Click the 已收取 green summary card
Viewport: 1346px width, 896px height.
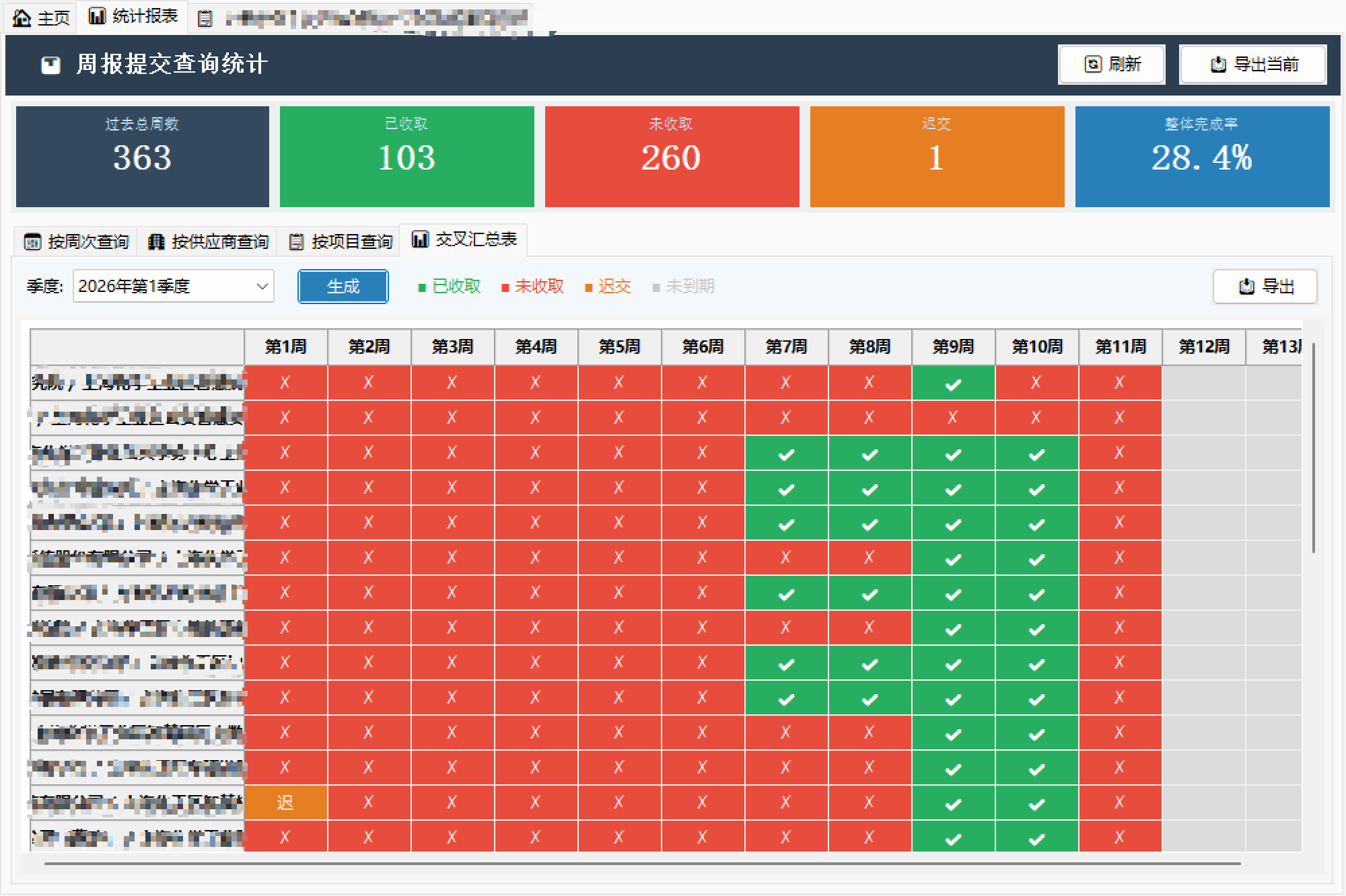[406, 156]
